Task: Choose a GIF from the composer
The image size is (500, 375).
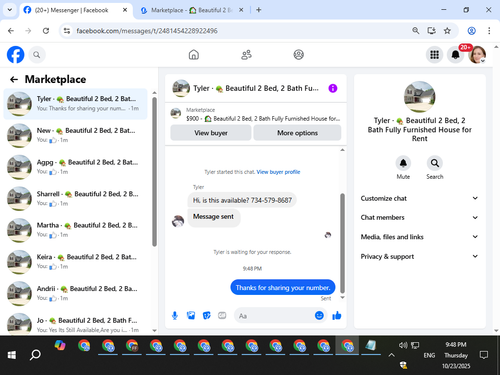Action: tap(222, 315)
